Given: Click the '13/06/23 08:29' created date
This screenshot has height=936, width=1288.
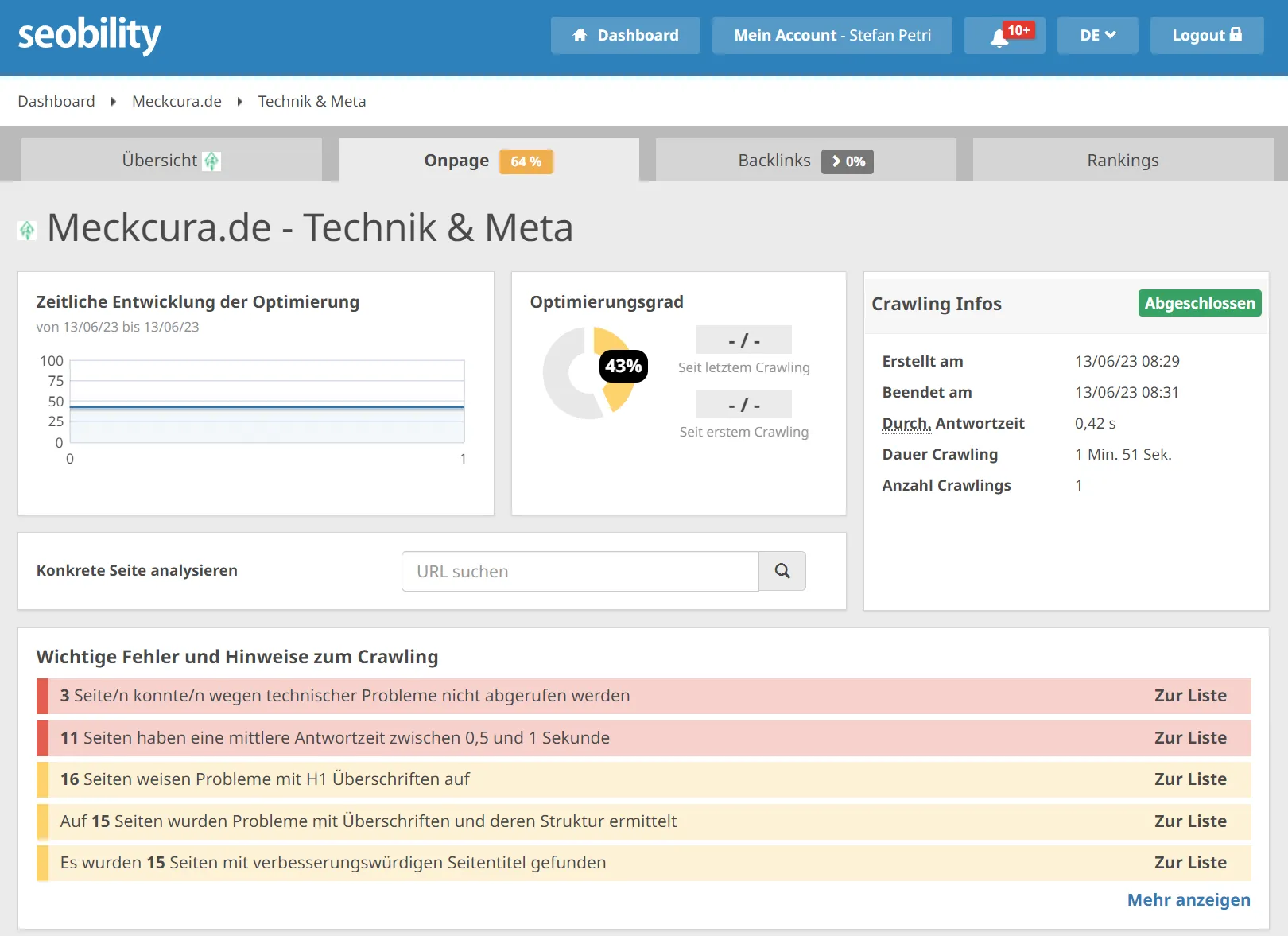Looking at the screenshot, I should pyautogui.click(x=1127, y=361).
